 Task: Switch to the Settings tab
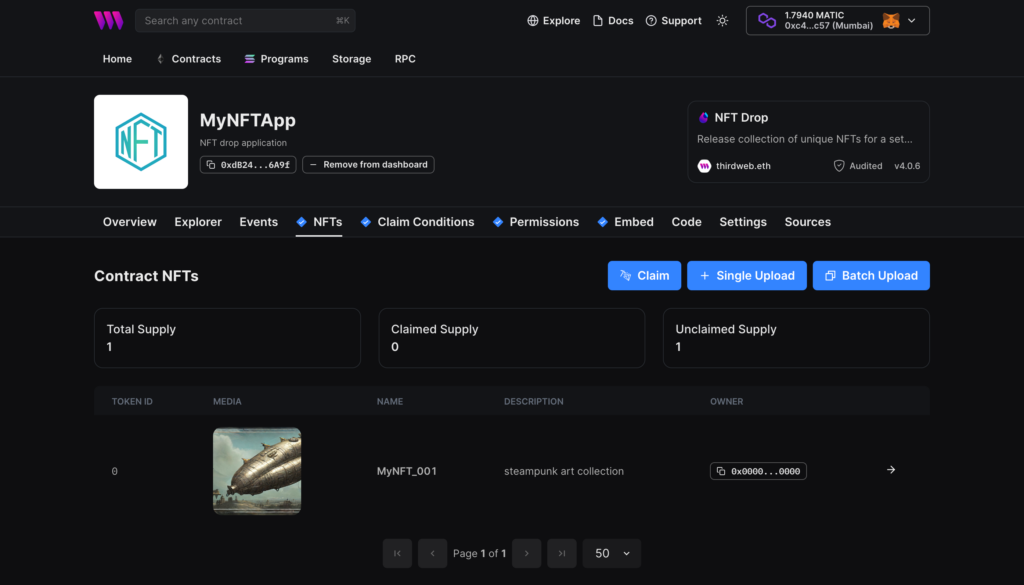point(743,222)
